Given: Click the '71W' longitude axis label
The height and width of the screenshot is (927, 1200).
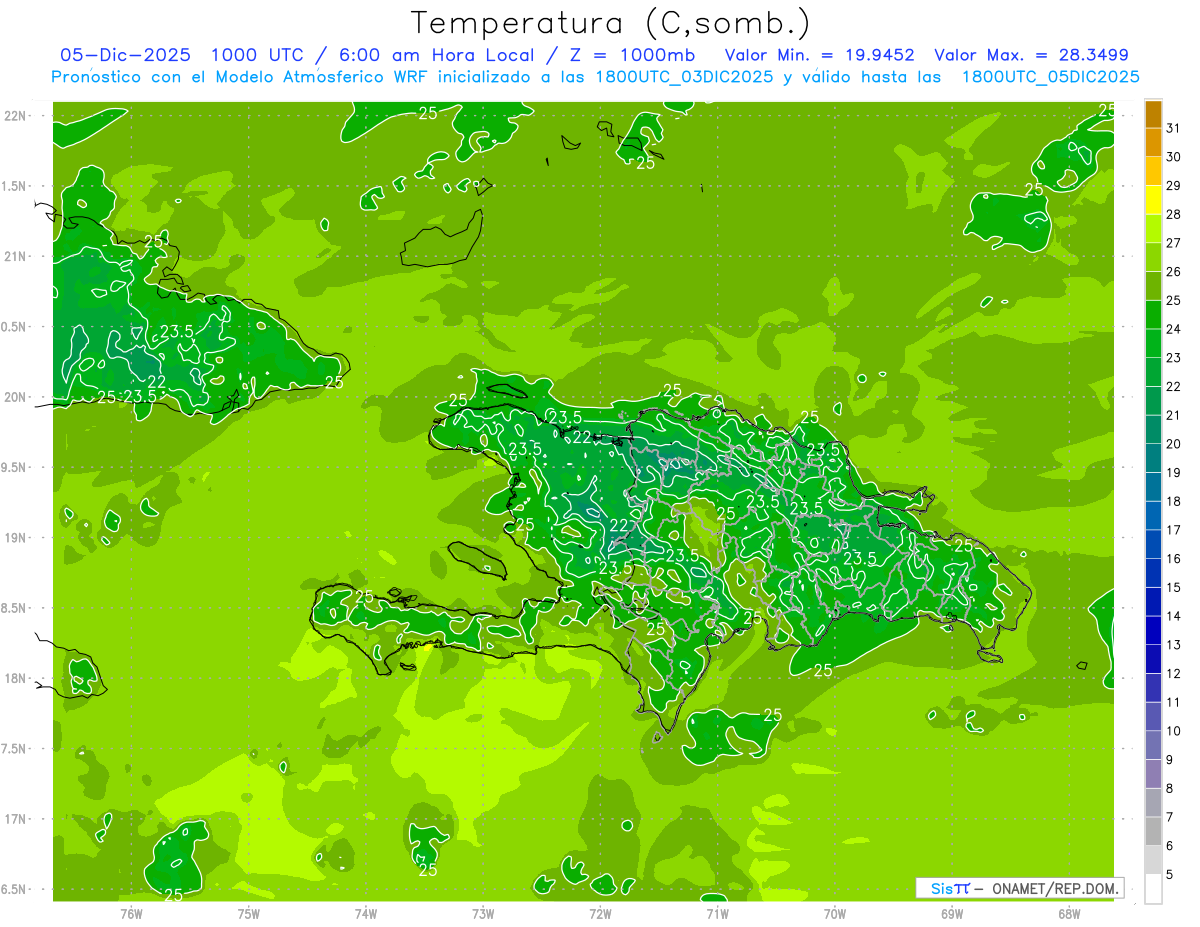Looking at the screenshot, I should click(717, 914).
